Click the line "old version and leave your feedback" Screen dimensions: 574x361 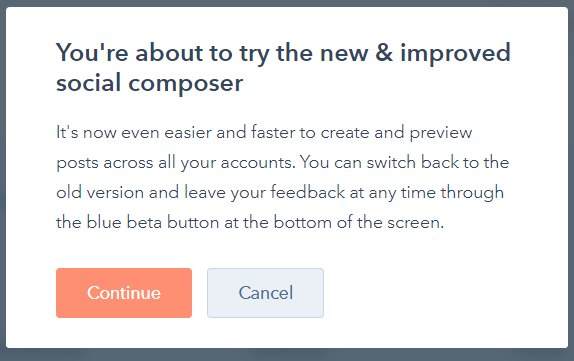pos(201,193)
